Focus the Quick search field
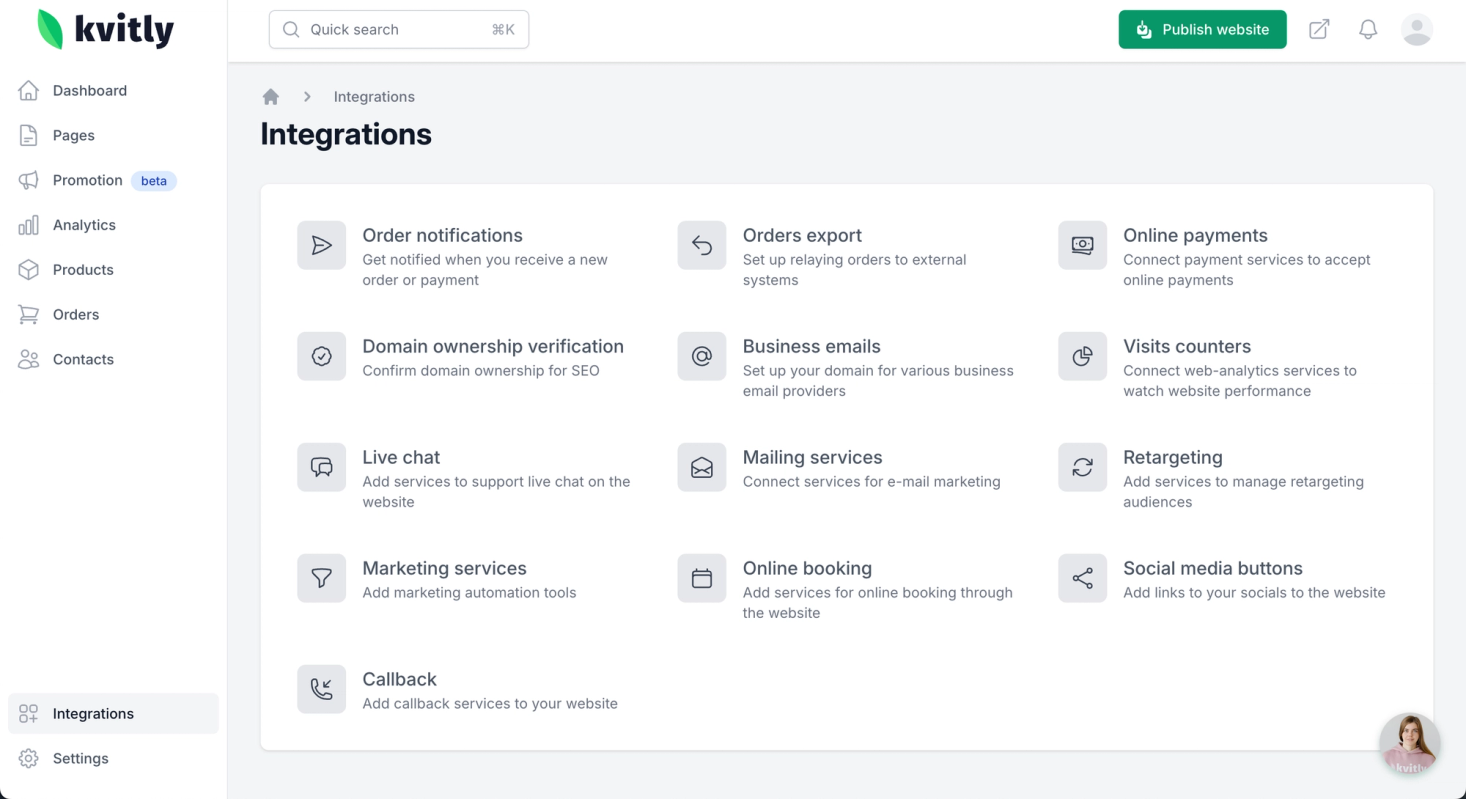This screenshot has height=799, width=1466. click(399, 30)
